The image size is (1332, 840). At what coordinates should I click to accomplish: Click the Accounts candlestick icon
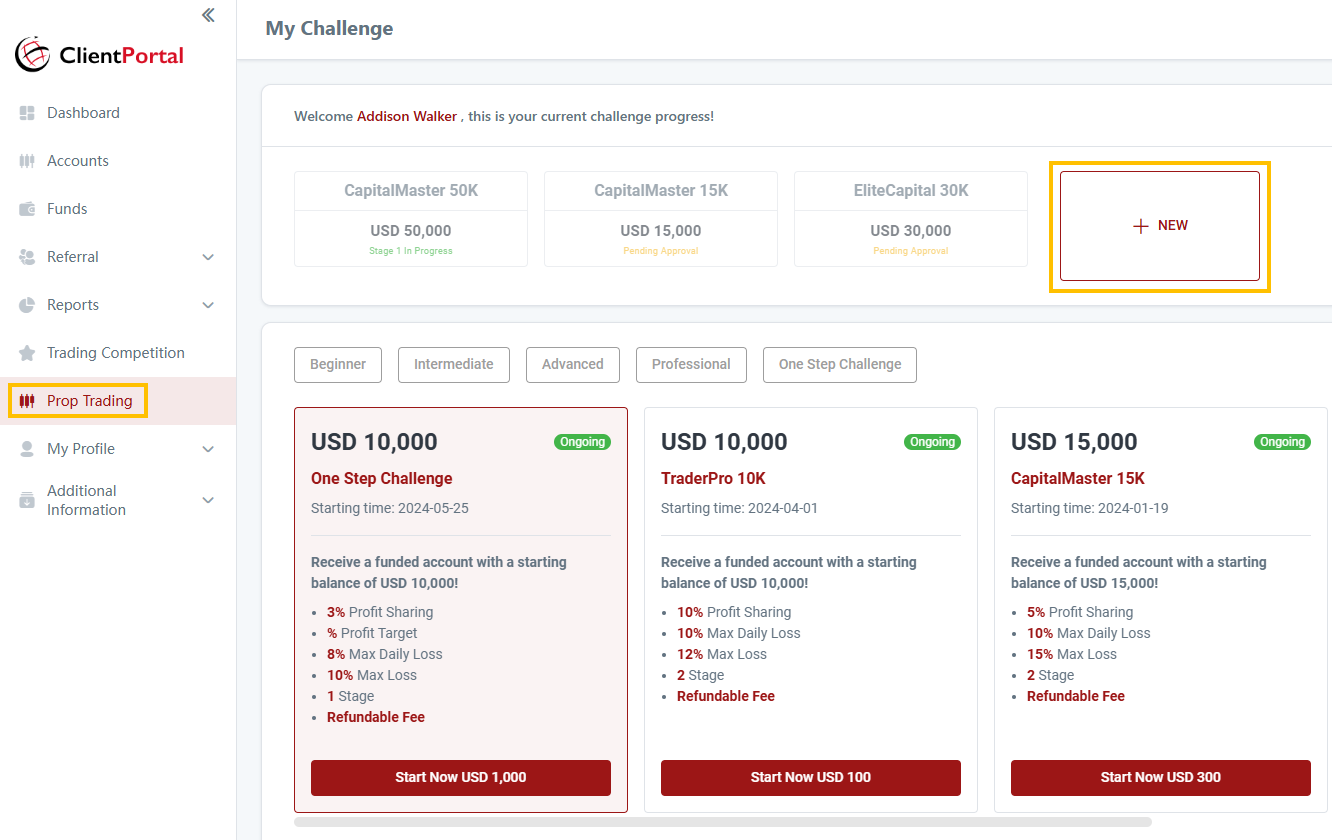[27, 161]
